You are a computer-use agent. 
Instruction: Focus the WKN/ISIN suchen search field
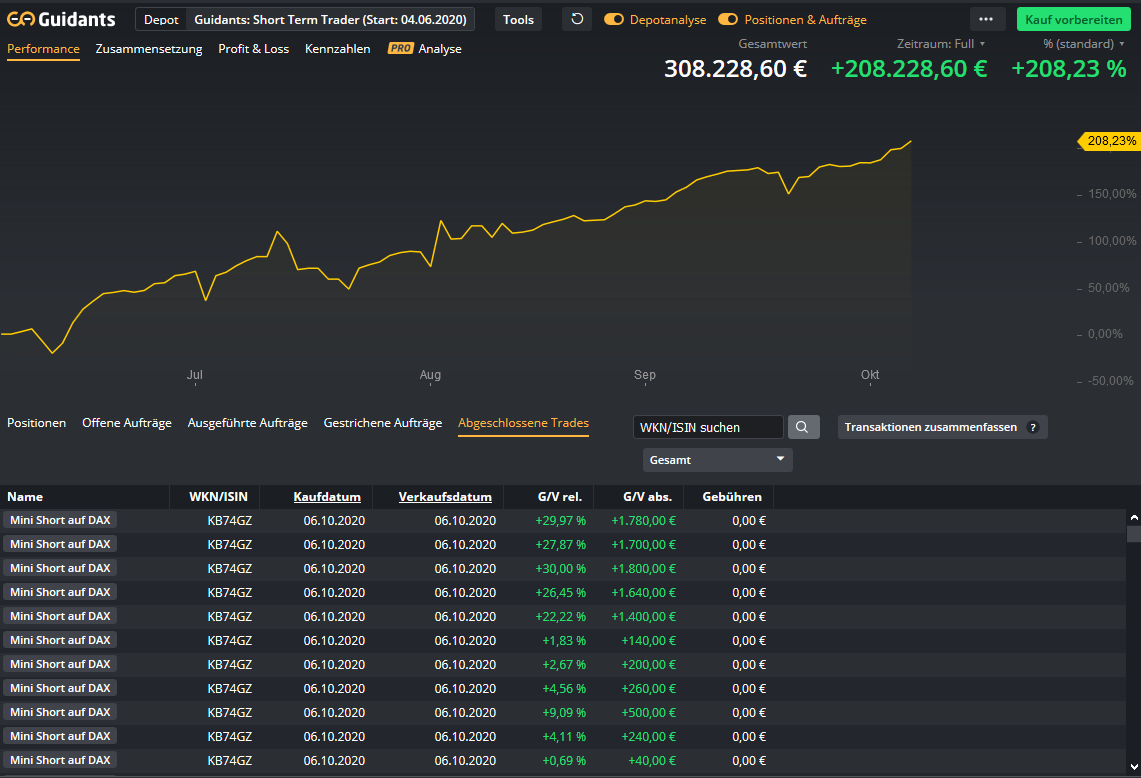pos(708,427)
